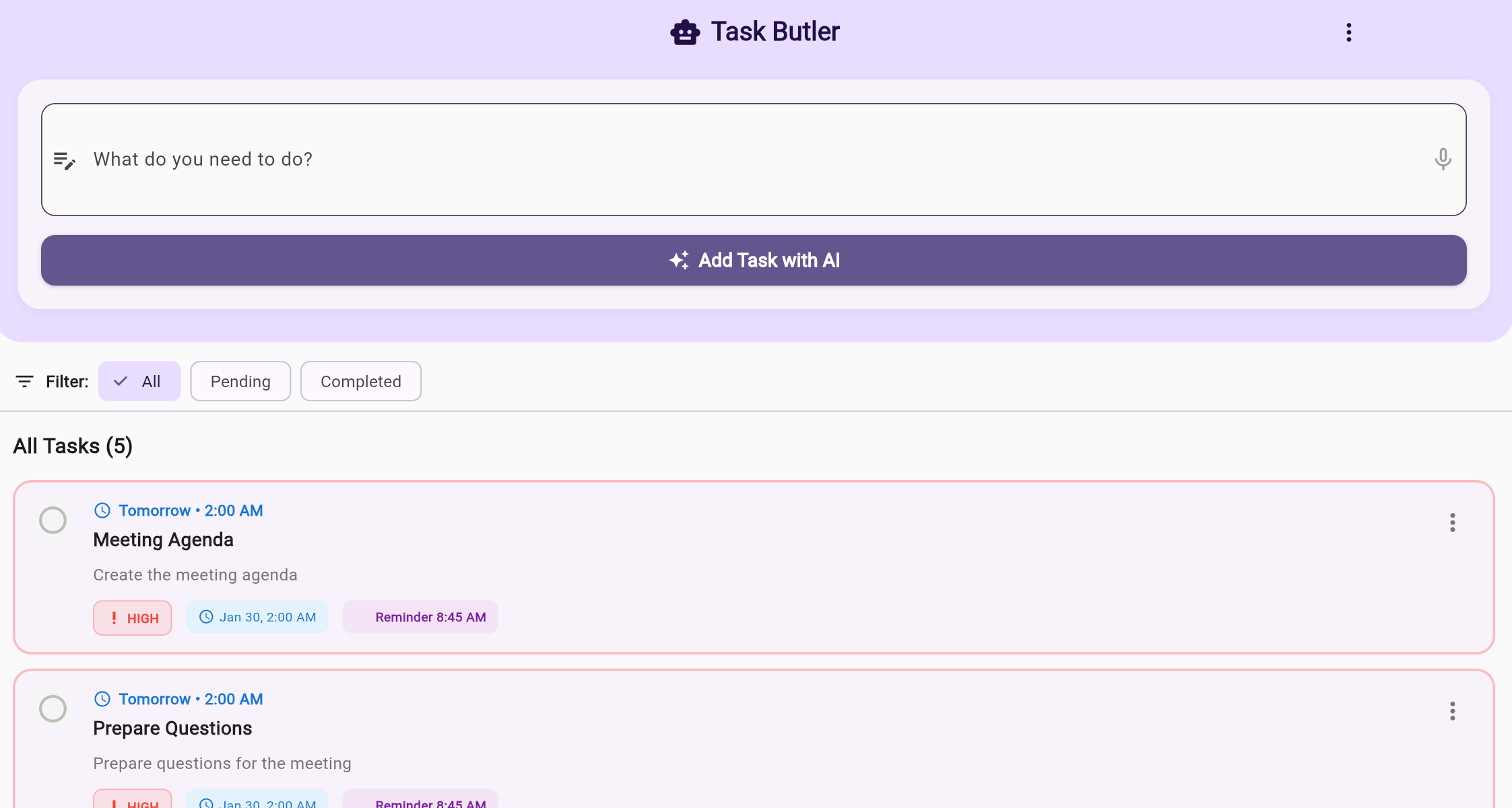Screen dimensions: 1512x808
Task: Open Meeting Agenda task options menu
Action: [1452, 523]
